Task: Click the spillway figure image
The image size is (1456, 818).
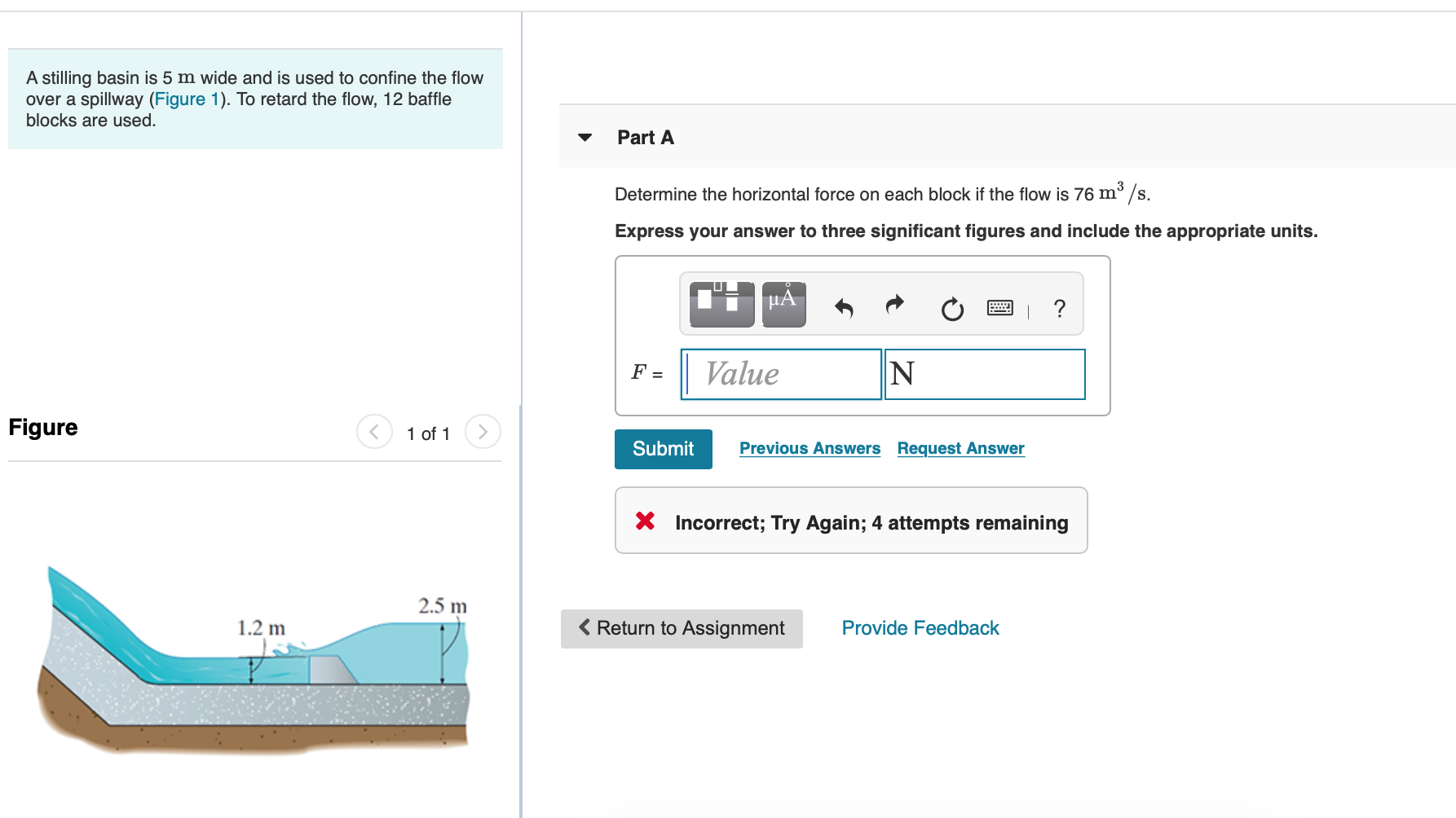Action: (x=254, y=659)
